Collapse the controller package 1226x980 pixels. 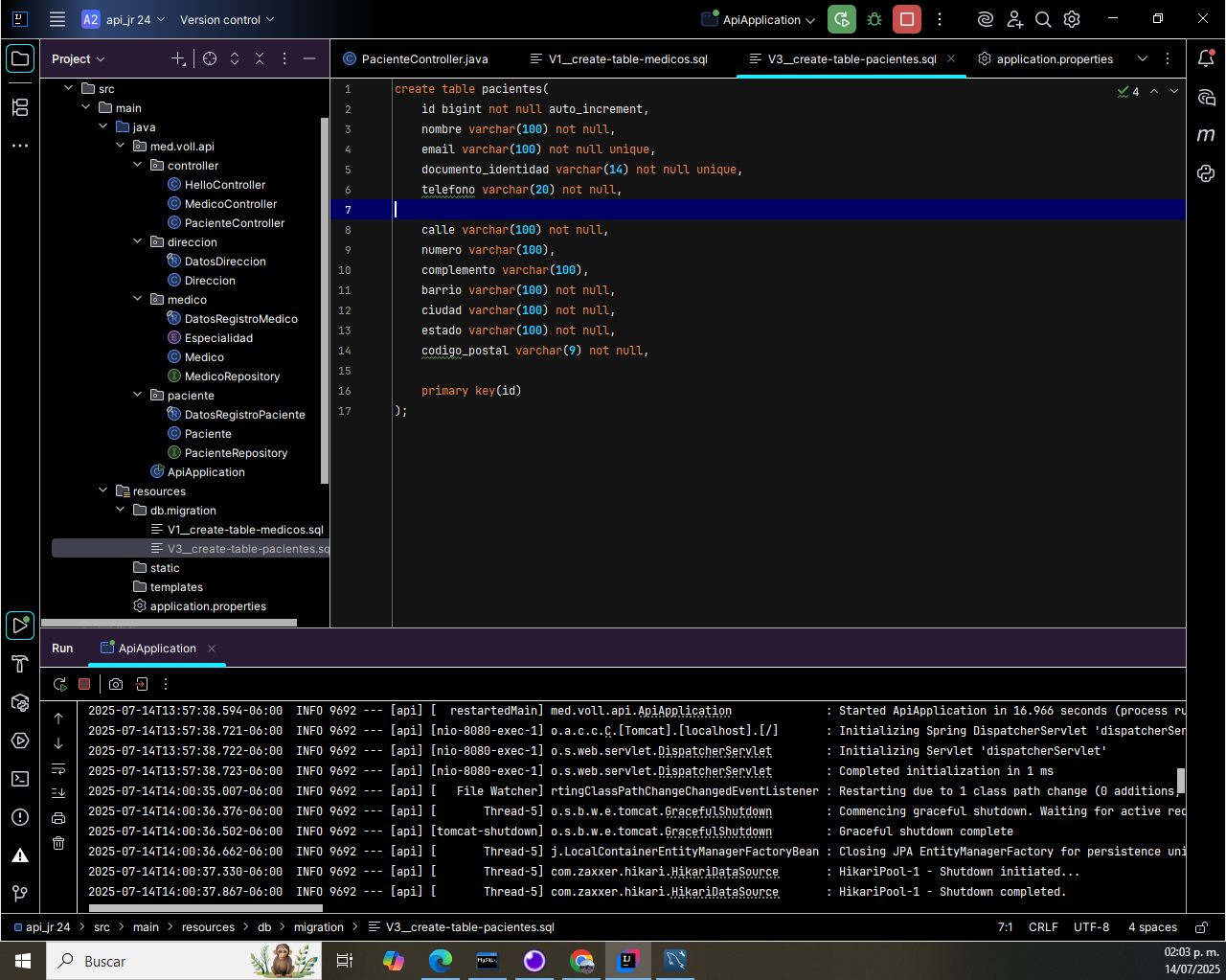(x=138, y=165)
